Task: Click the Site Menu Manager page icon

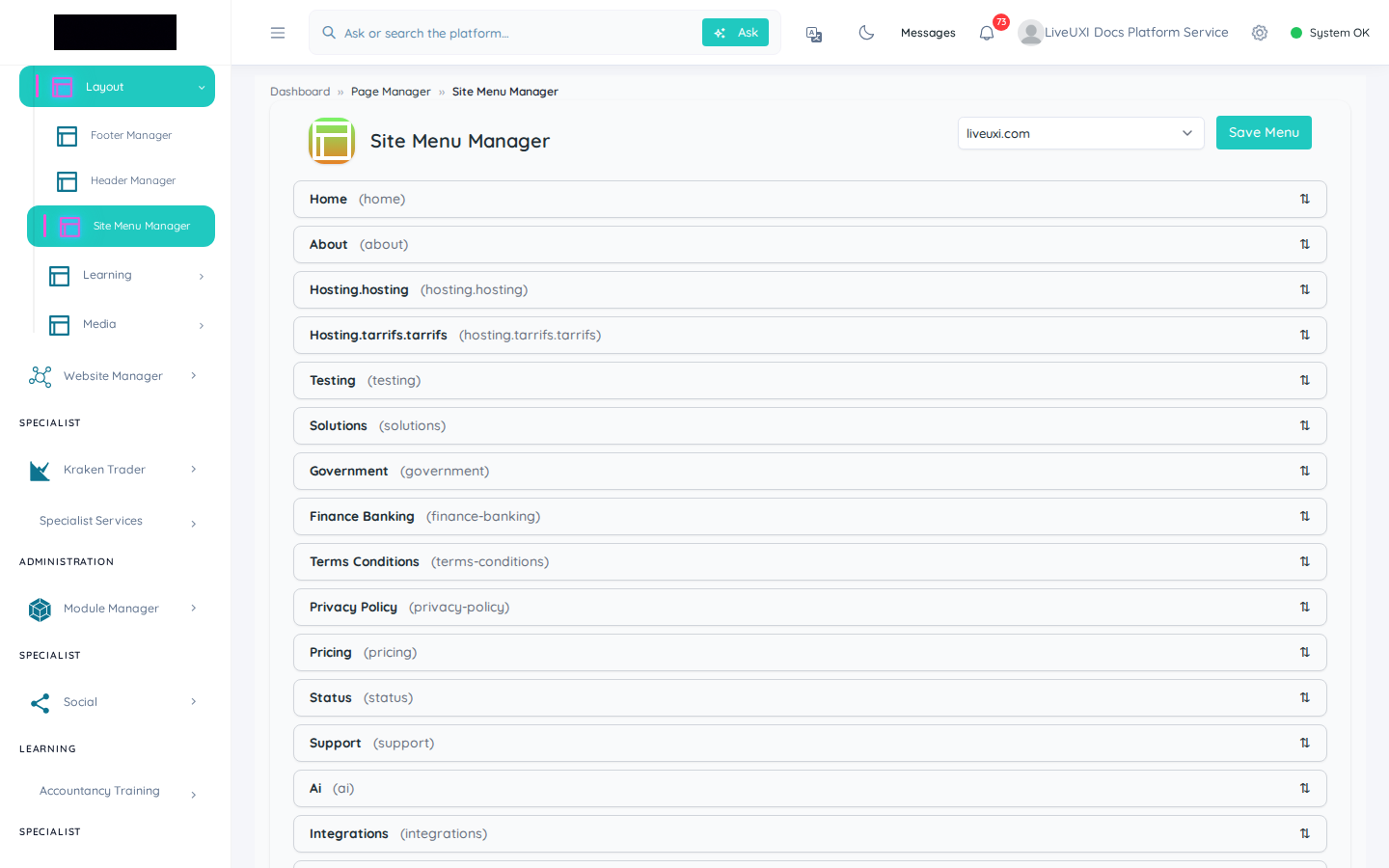Action: pos(332,141)
